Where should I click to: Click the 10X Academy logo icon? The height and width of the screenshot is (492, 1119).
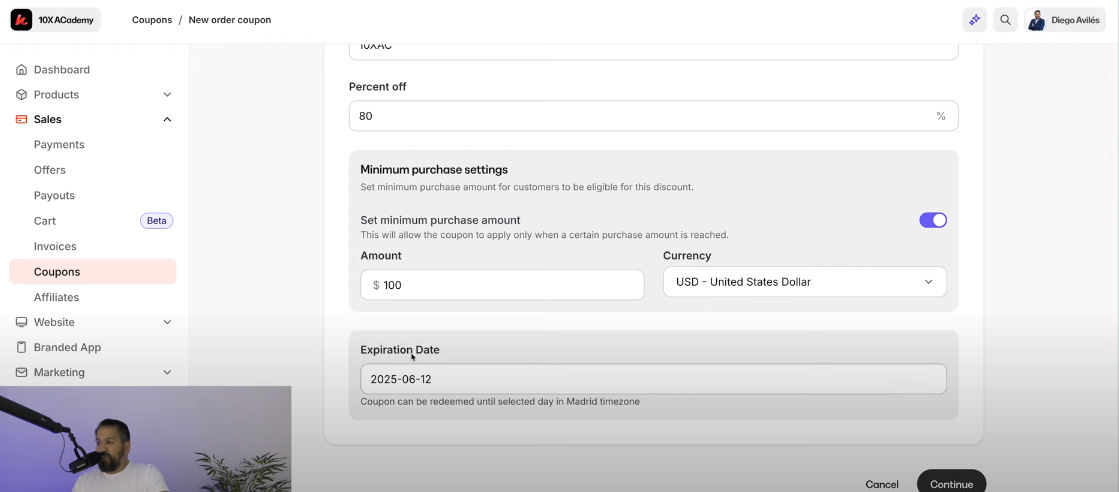tap(21, 19)
